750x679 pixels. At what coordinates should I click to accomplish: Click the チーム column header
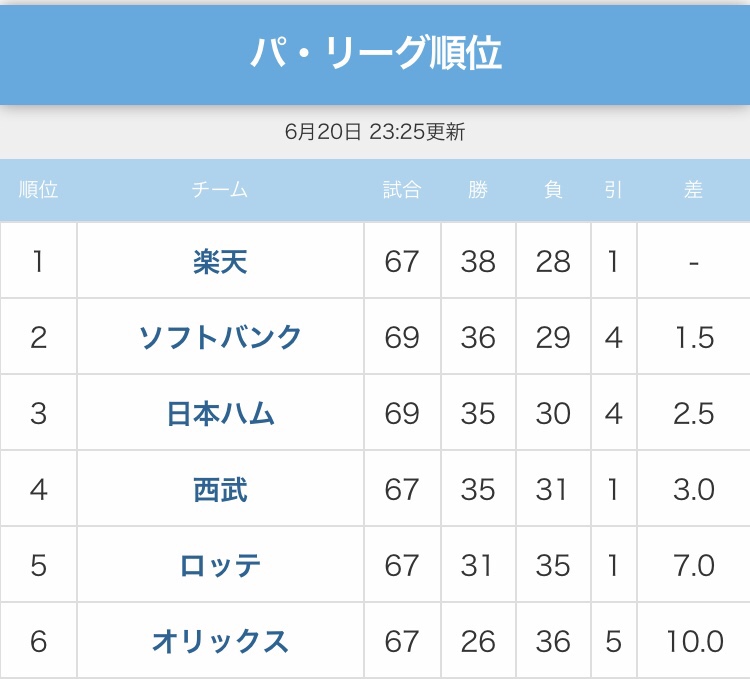pyautogui.click(x=220, y=190)
